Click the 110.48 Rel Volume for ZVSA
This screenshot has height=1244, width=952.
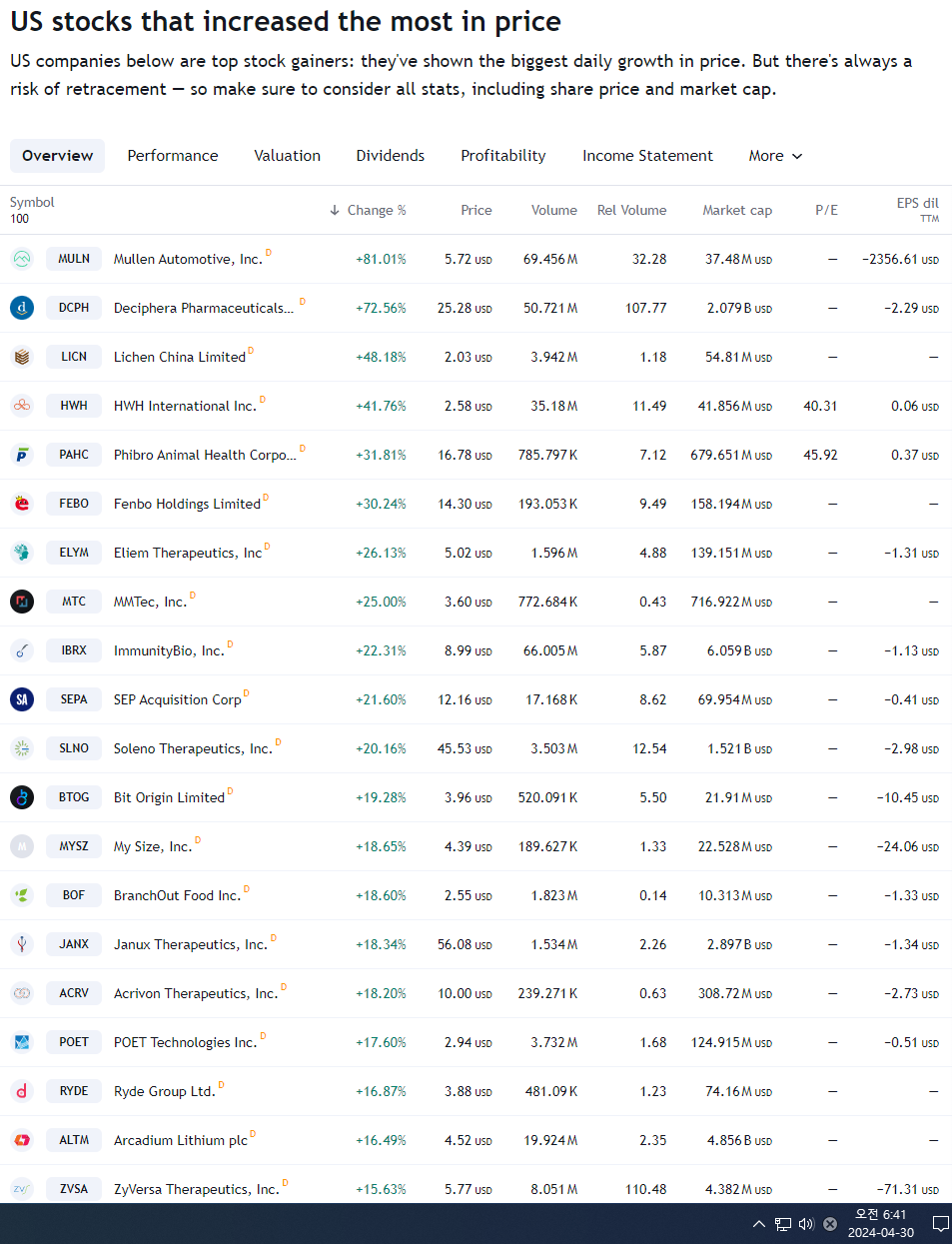646,1189
